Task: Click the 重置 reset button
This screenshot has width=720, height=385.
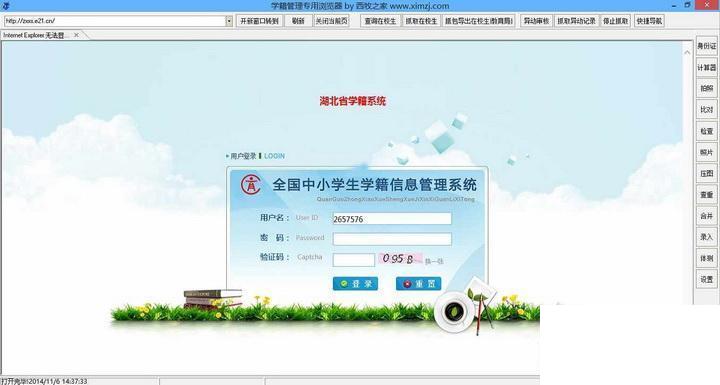Action: [x=418, y=284]
